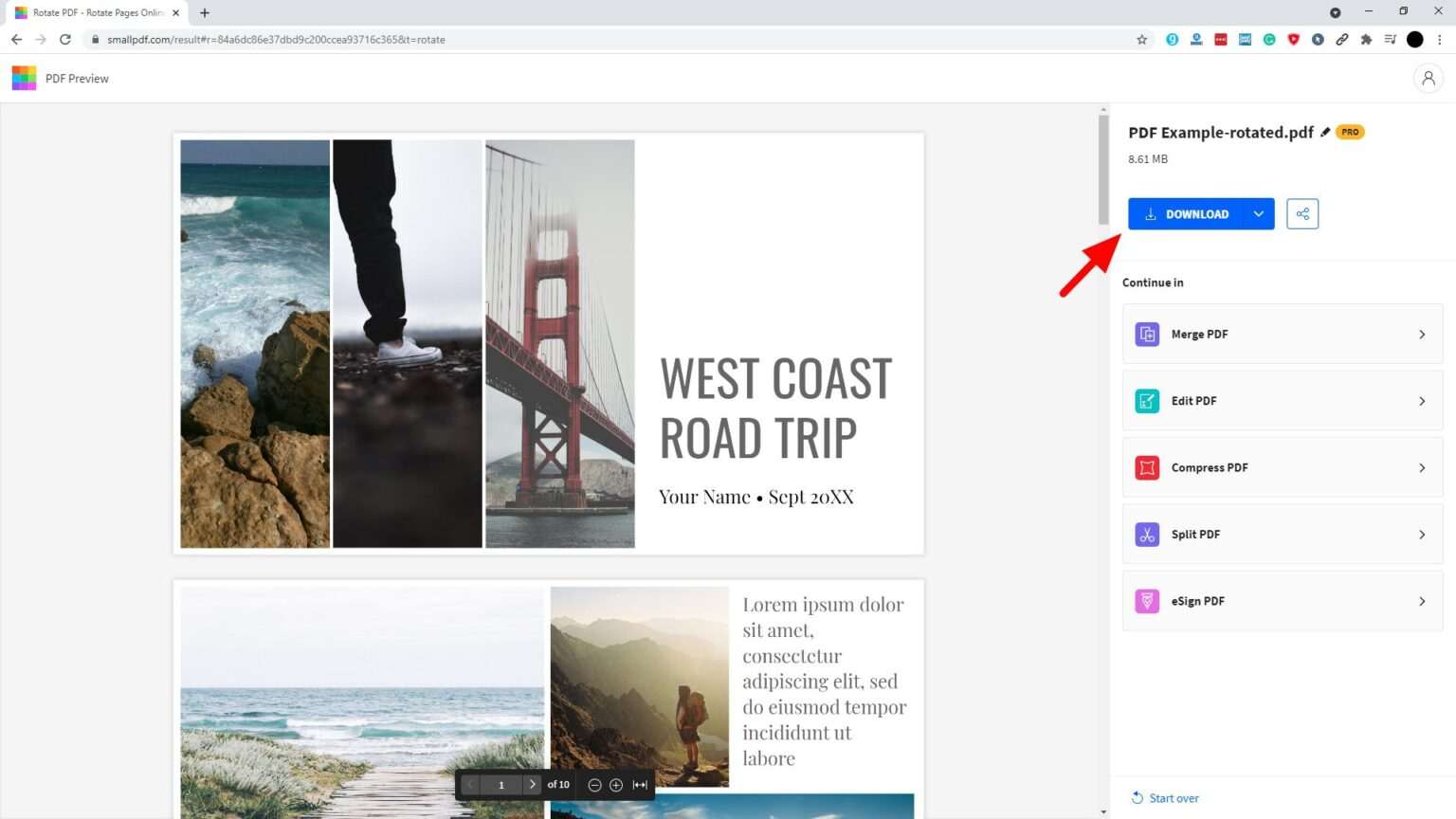
Task: Continue in Merge PDF
Action: click(x=1282, y=335)
